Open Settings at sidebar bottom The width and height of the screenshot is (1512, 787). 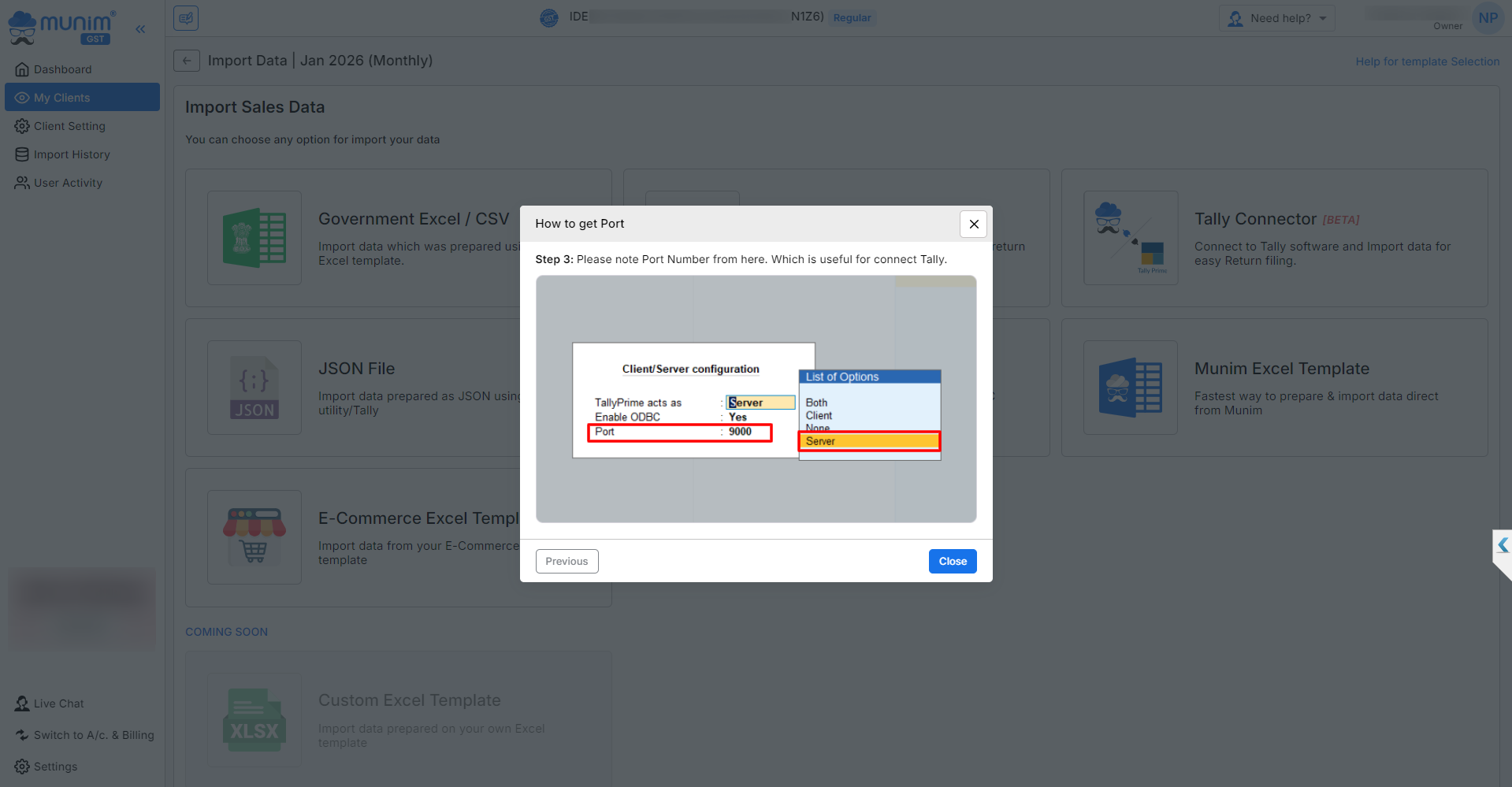(x=55, y=767)
